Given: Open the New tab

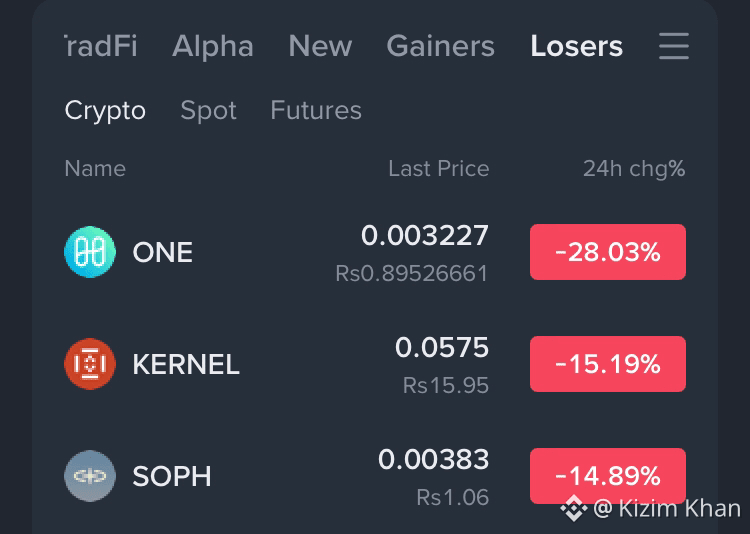Looking at the screenshot, I should coord(320,46).
